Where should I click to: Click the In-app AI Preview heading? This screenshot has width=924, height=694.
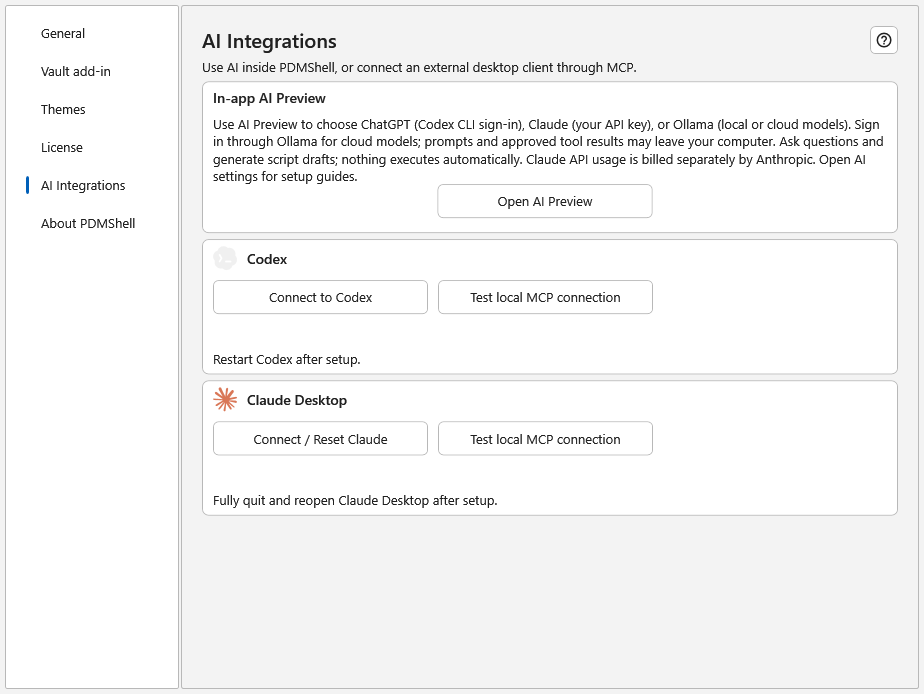pyautogui.click(x=269, y=98)
